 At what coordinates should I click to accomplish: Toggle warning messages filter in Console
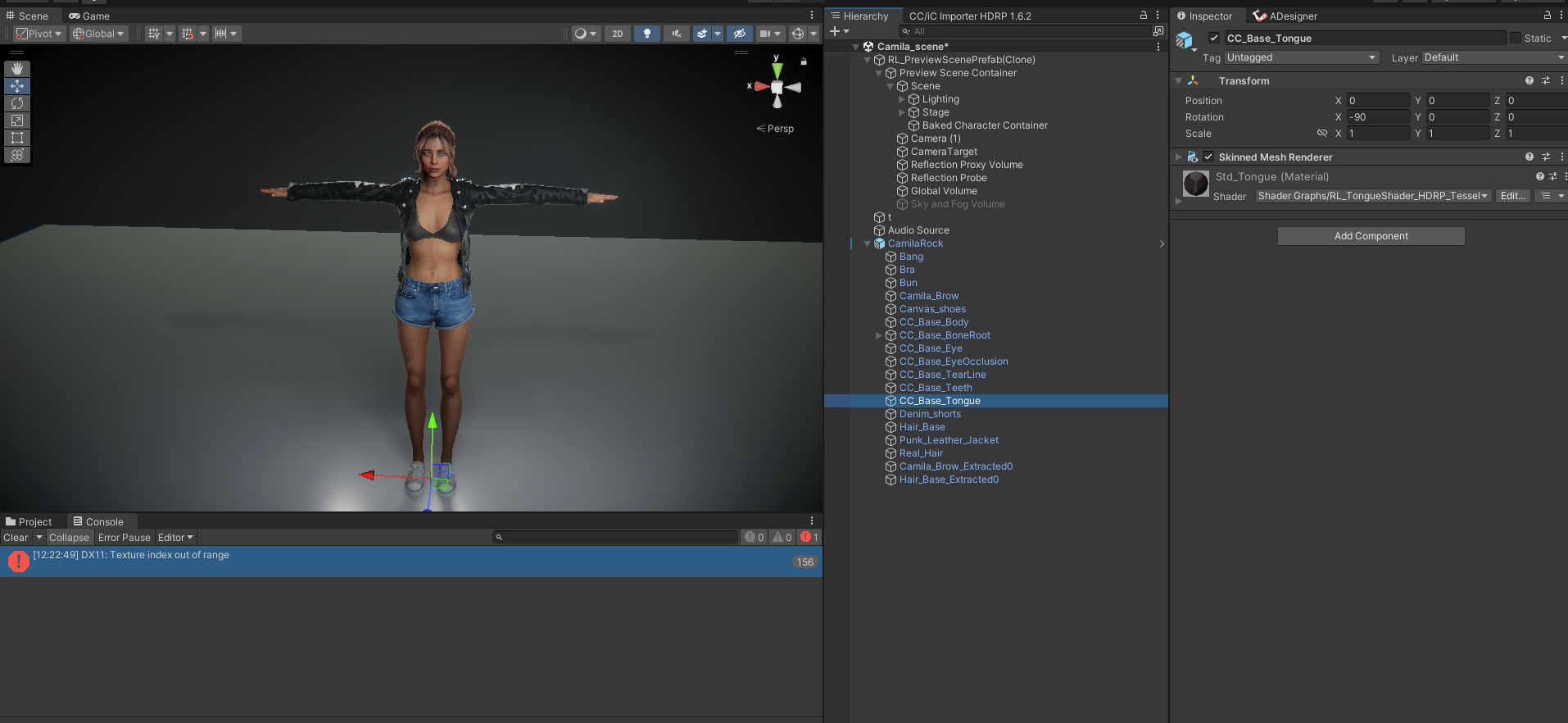click(x=782, y=538)
